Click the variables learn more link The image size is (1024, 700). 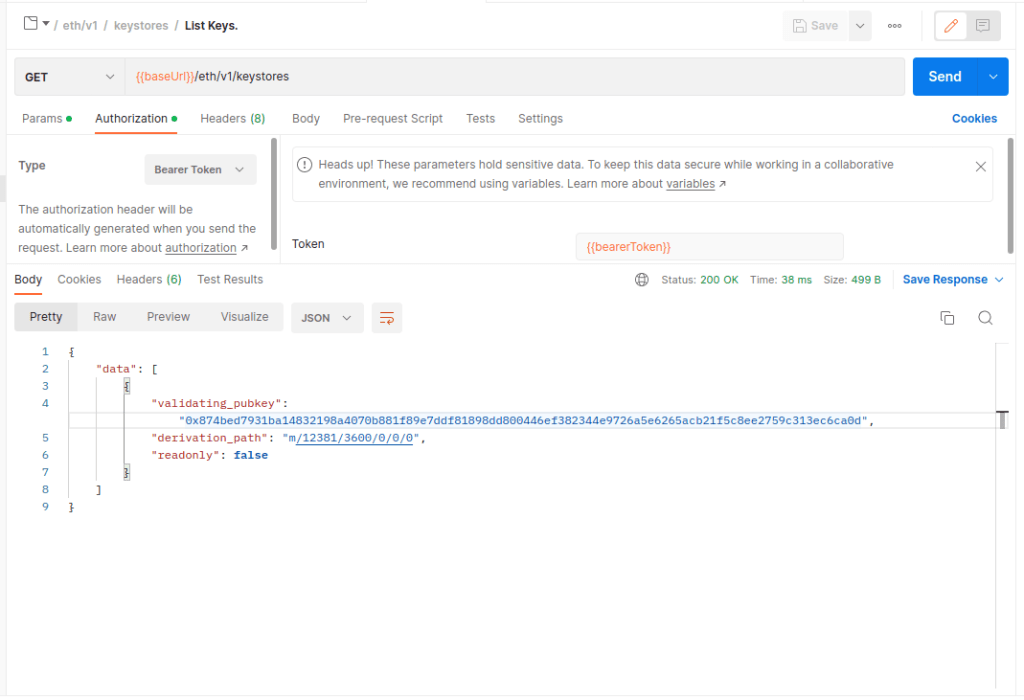(x=690, y=183)
